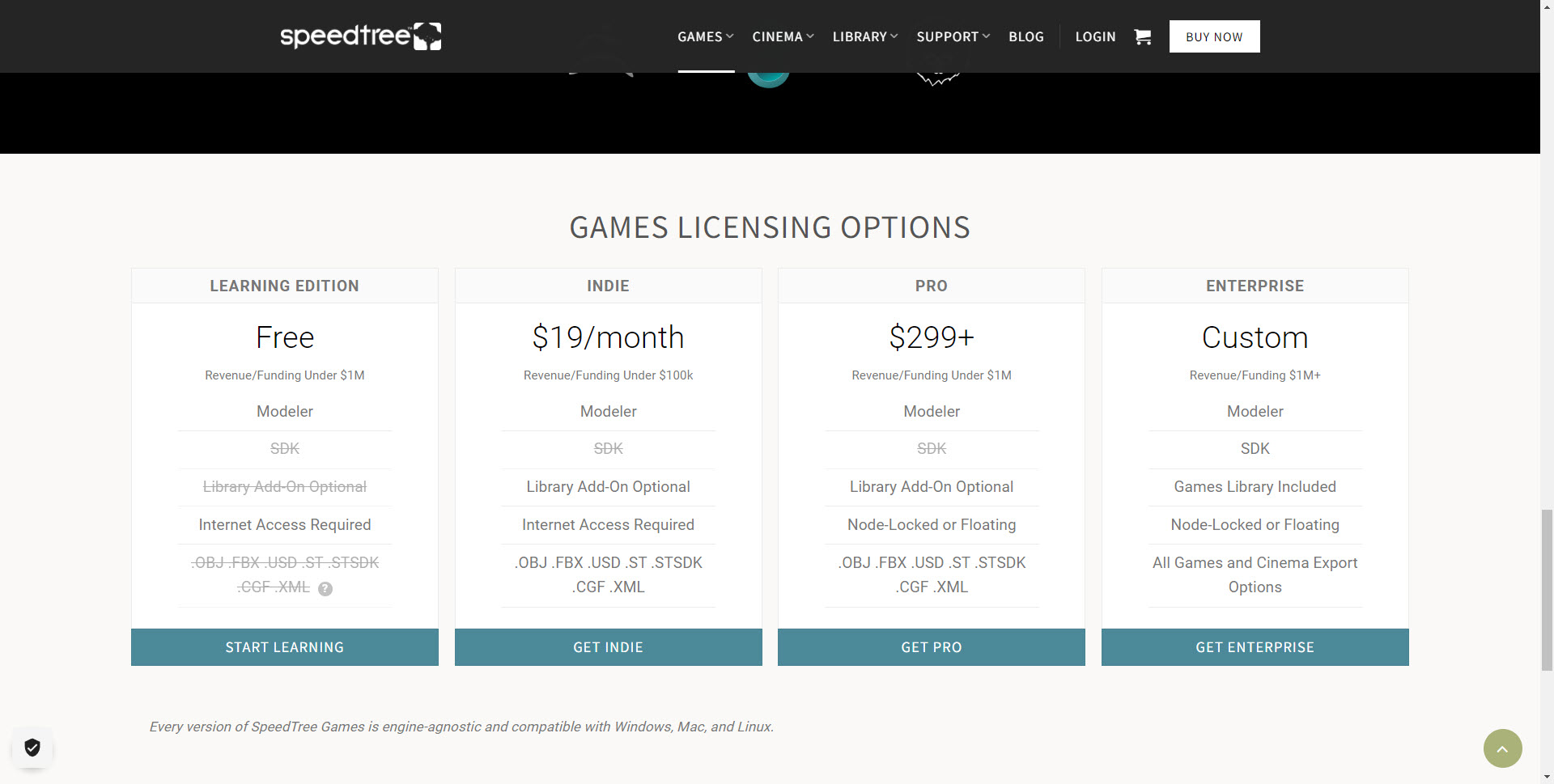Image resolution: width=1554 pixels, height=784 pixels.
Task: Go to the Blog page
Action: point(1026,36)
